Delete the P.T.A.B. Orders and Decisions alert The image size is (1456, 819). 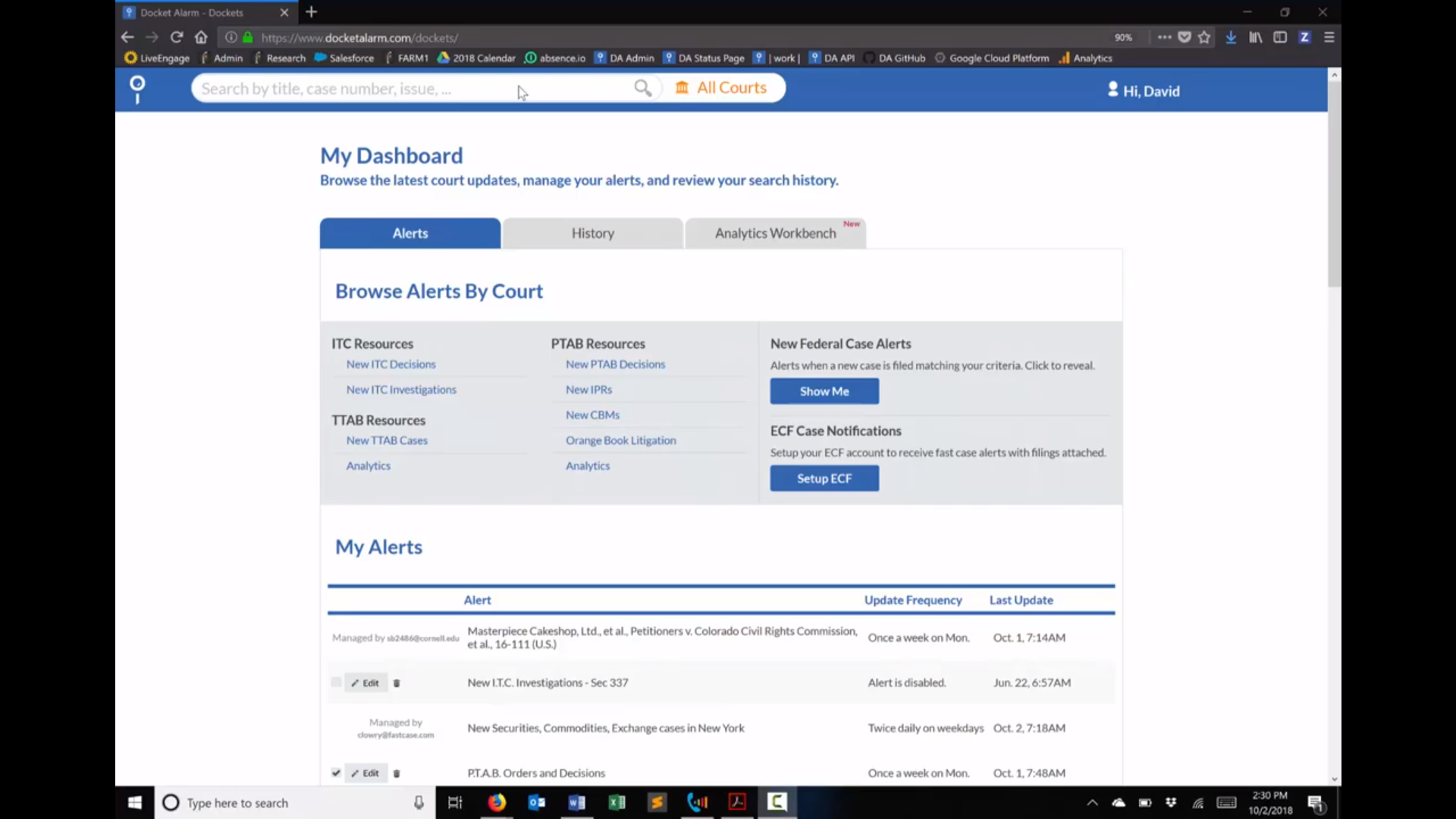[397, 773]
